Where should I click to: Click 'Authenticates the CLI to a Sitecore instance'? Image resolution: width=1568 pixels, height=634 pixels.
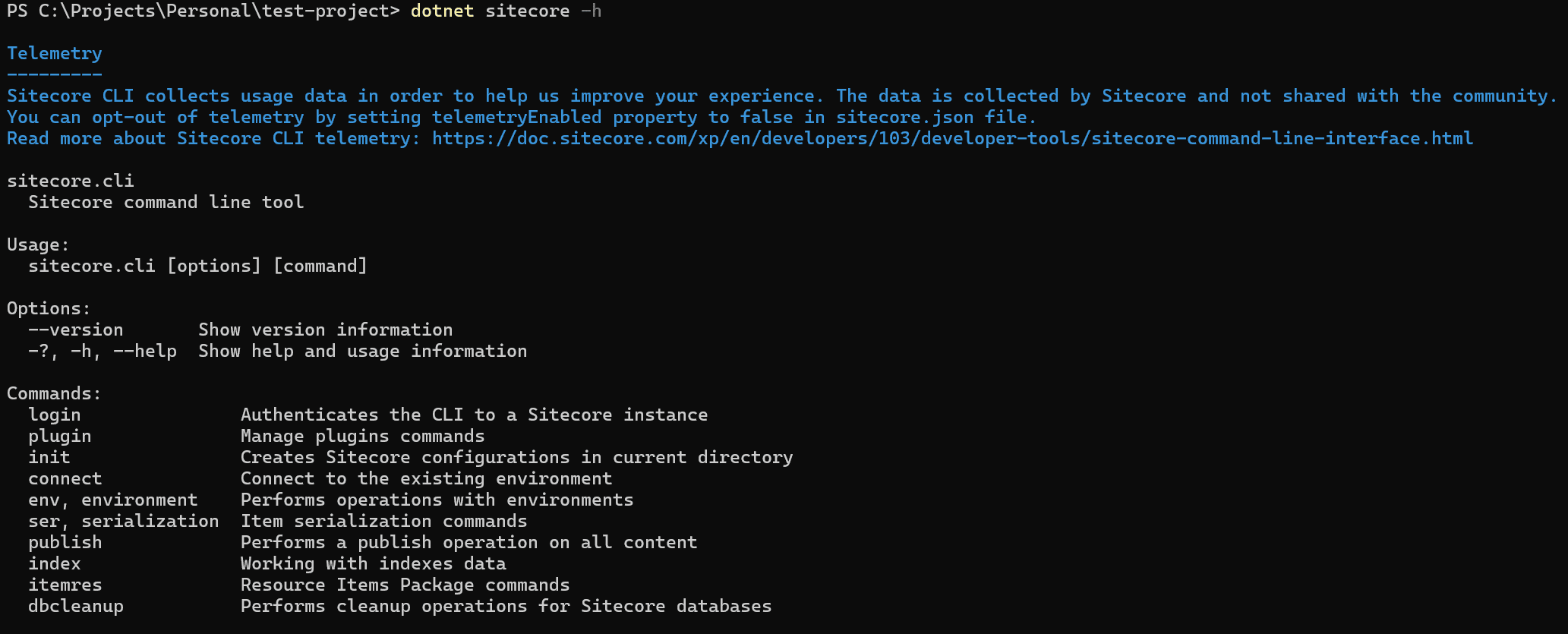click(475, 415)
